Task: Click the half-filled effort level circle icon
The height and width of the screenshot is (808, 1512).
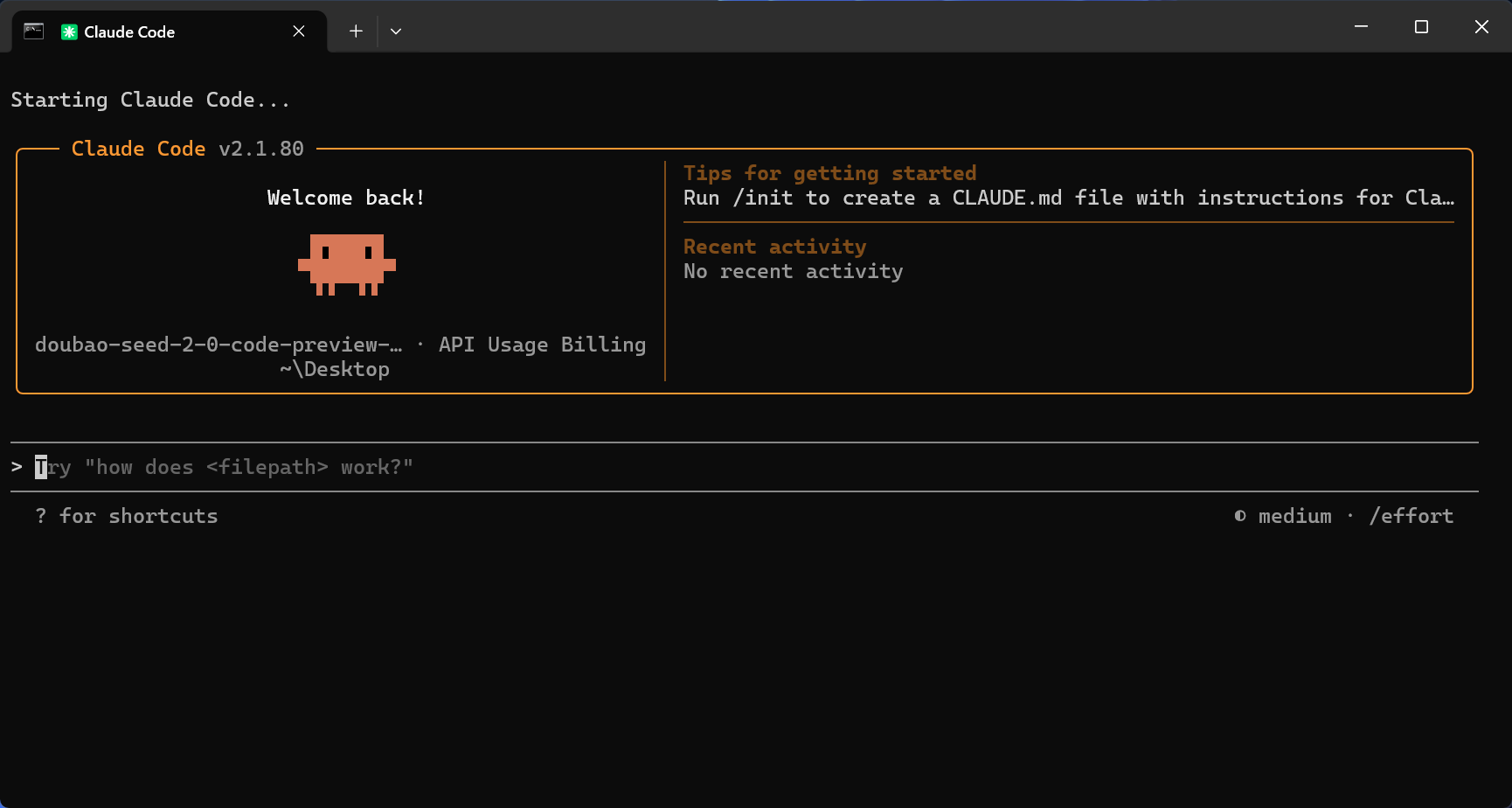Action: click(1240, 516)
